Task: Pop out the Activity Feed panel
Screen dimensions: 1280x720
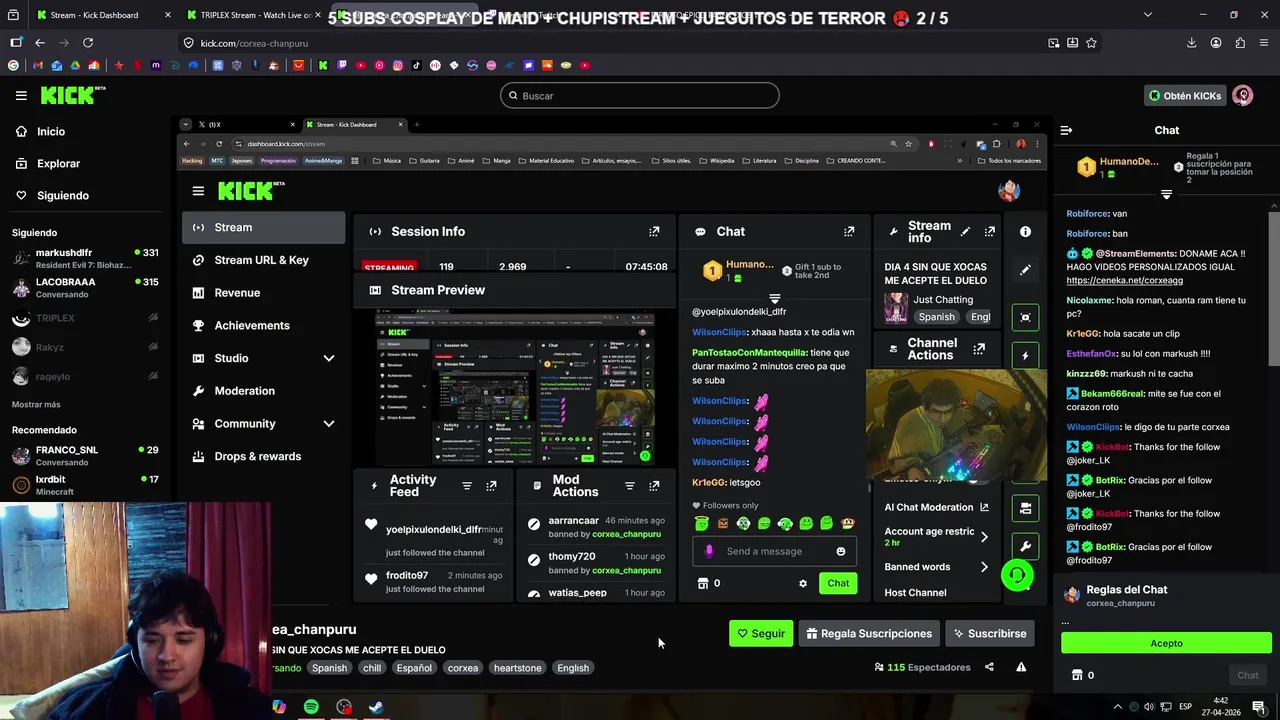Action: (491, 486)
